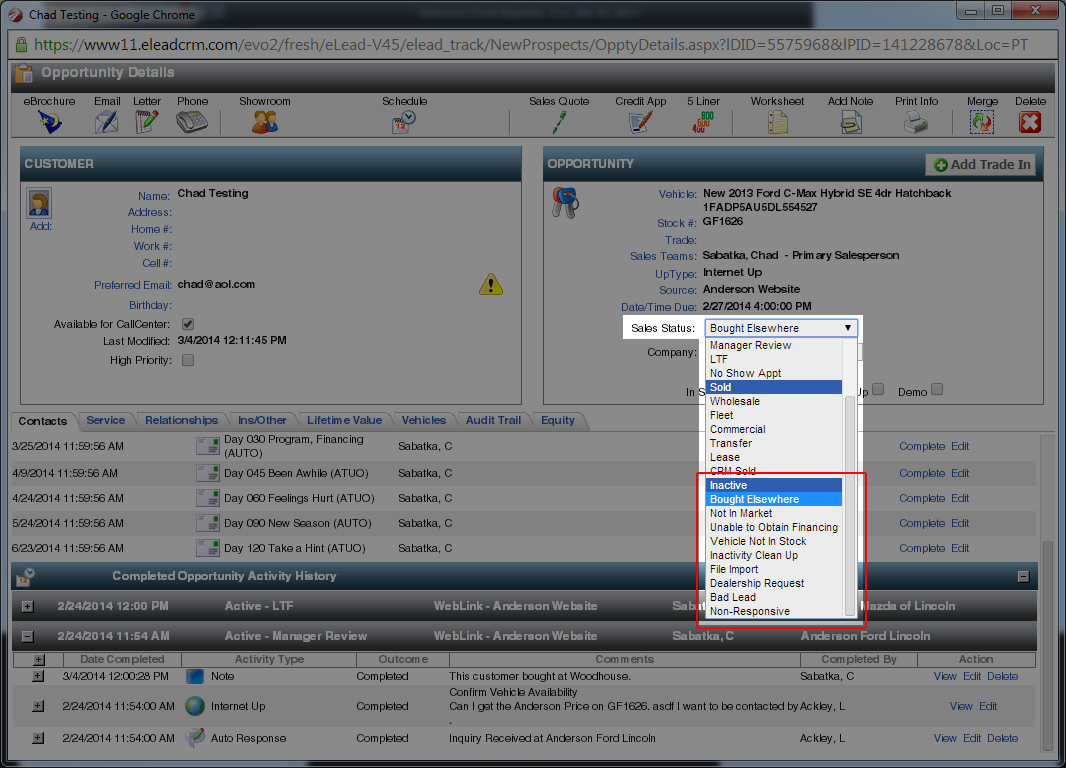The height and width of the screenshot is (768, 1066).
Task: Click the Day 120 Take a Hint icon
Action: [207, 548]
